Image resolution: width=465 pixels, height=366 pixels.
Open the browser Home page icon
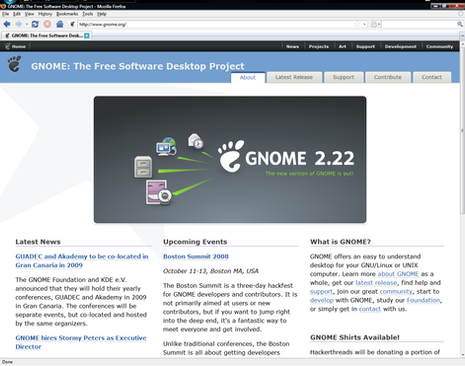[x=60, y=24]
